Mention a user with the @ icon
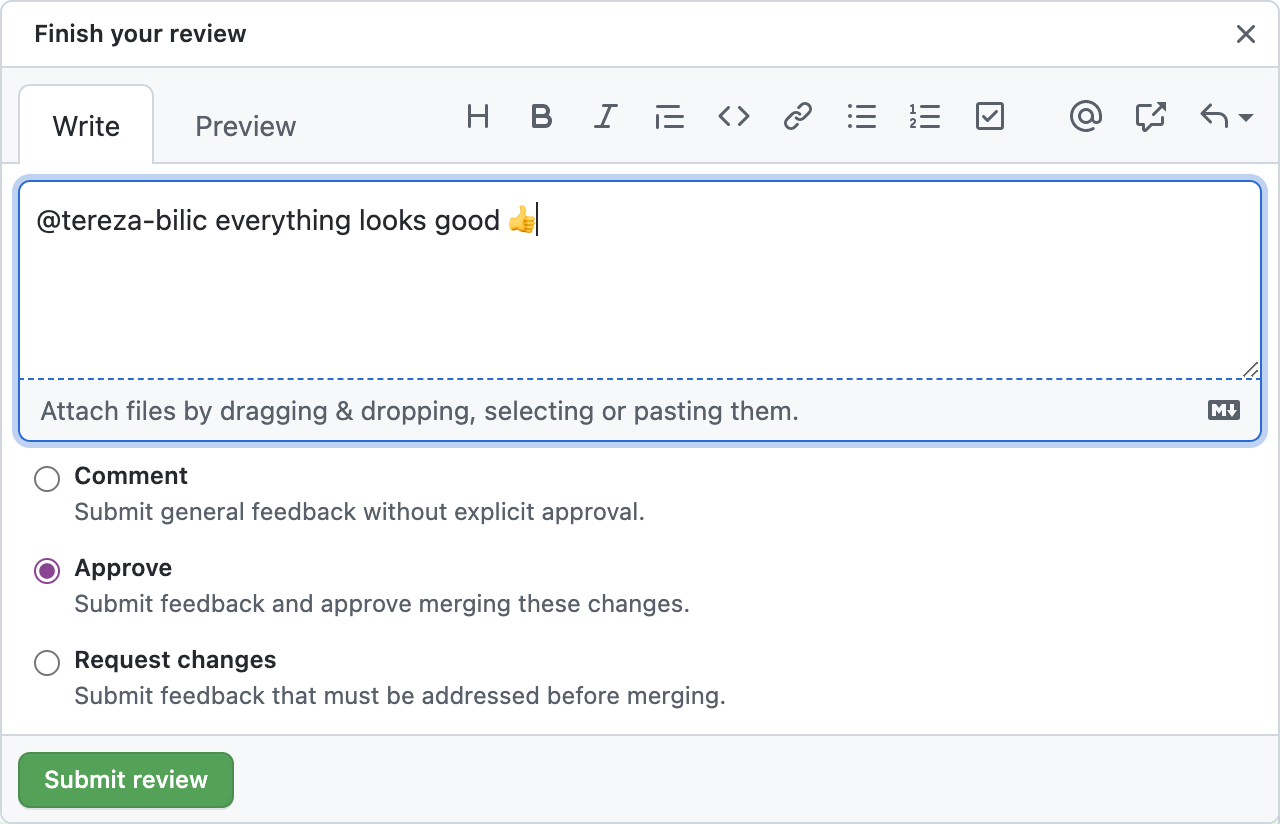 (x=1085, y=117)
